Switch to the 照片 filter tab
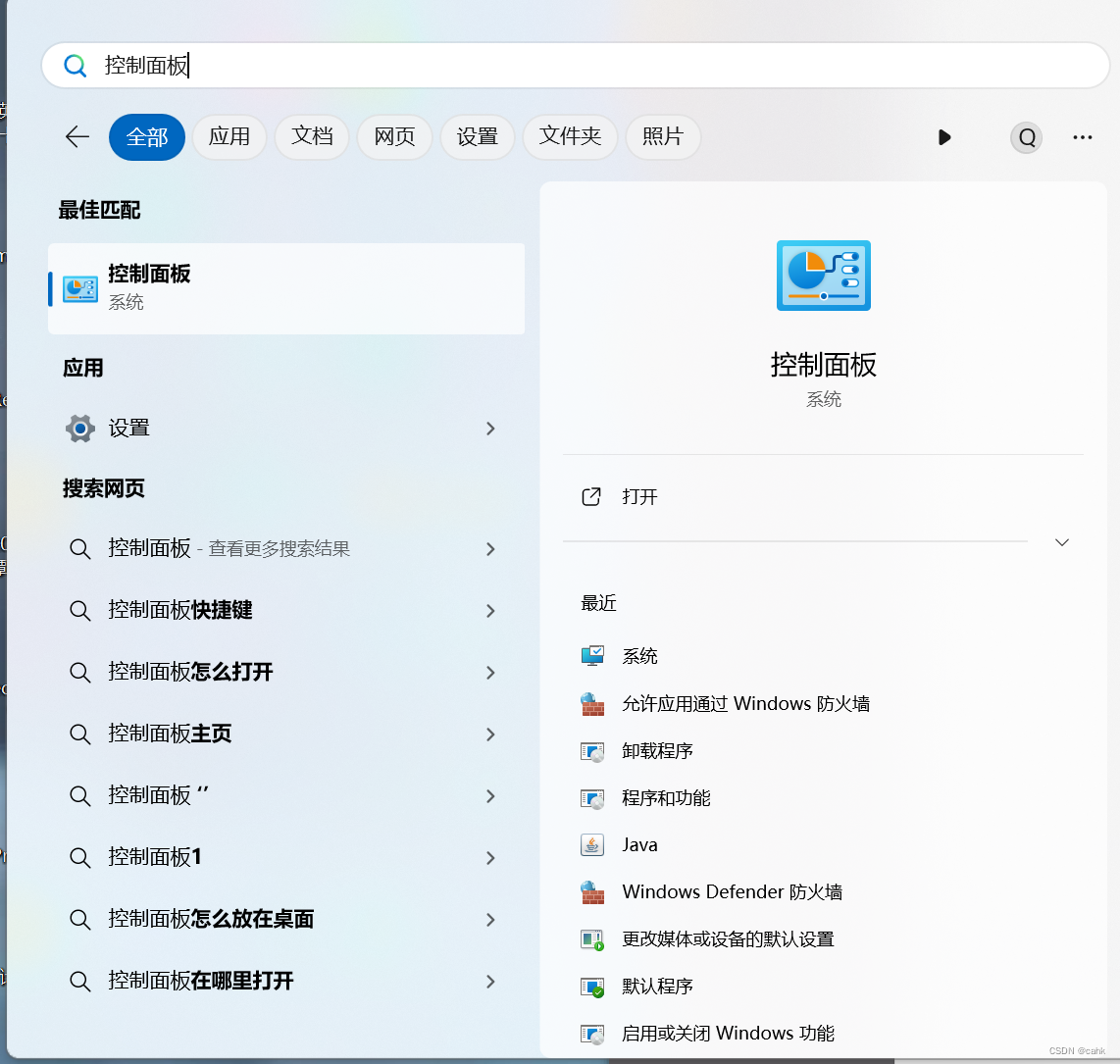This screenshot has width=1120, height=1064. pos(663,136)
